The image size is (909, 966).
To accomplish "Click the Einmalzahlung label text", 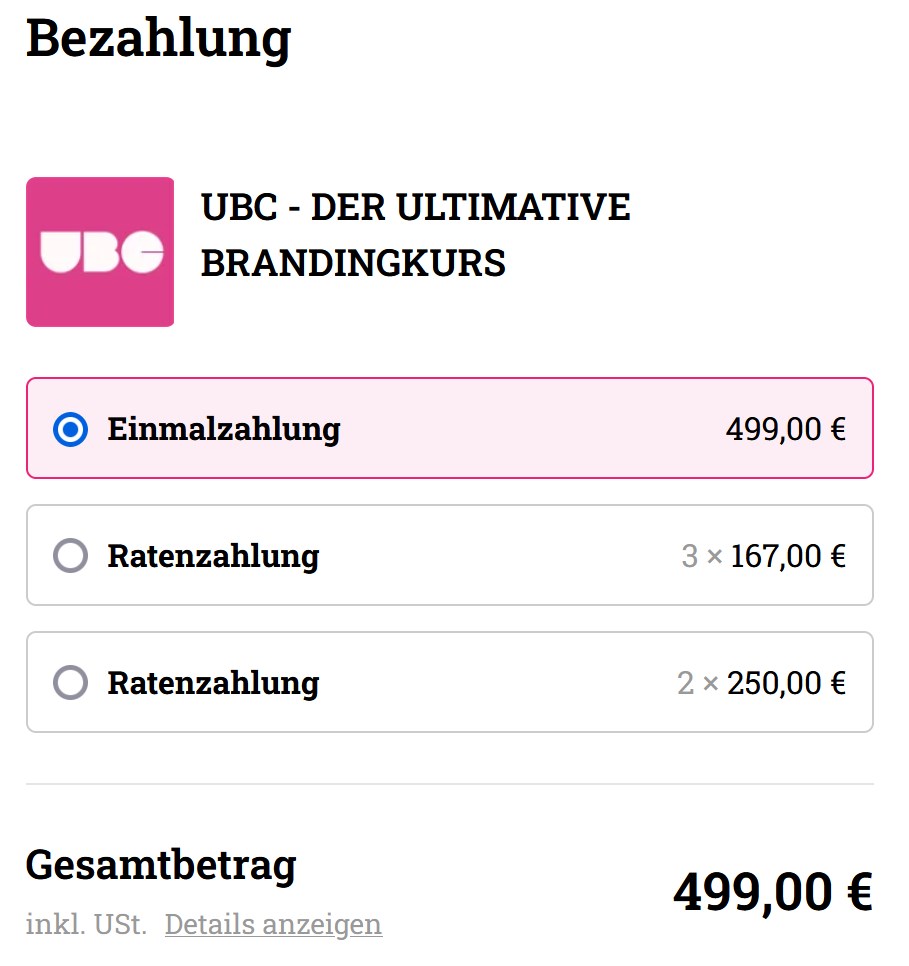I will 224,429.
